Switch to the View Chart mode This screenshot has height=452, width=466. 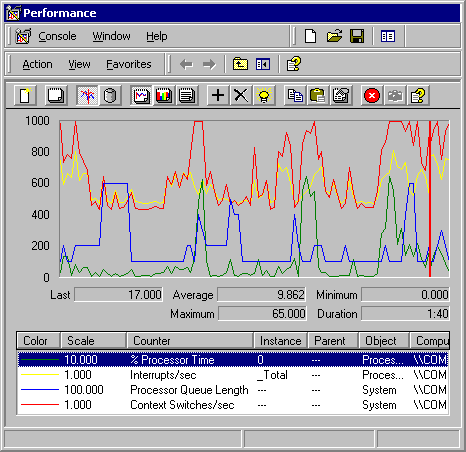(x=142, y=96)
